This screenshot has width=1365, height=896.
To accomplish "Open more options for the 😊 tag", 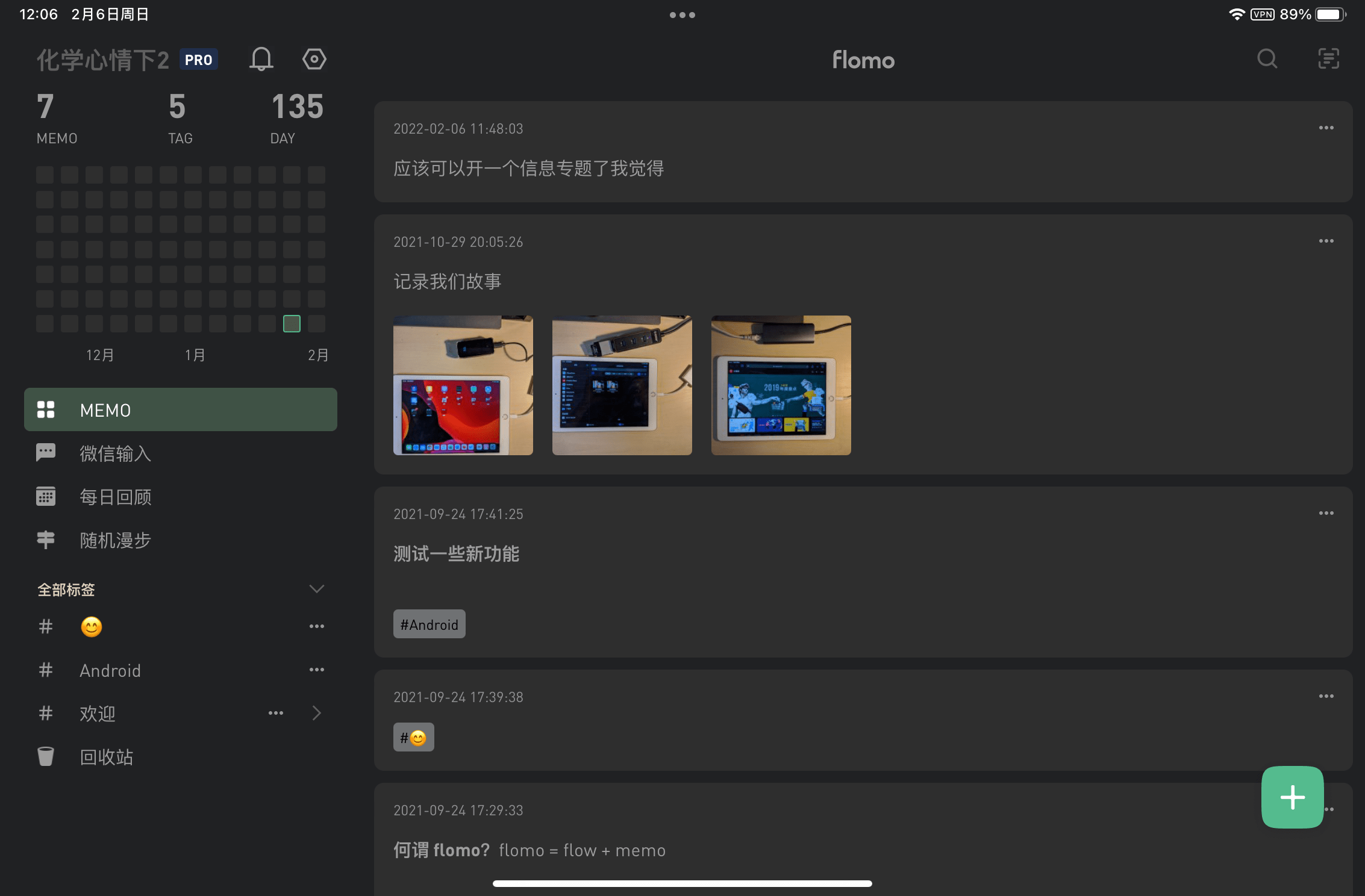I will (317, 626).
